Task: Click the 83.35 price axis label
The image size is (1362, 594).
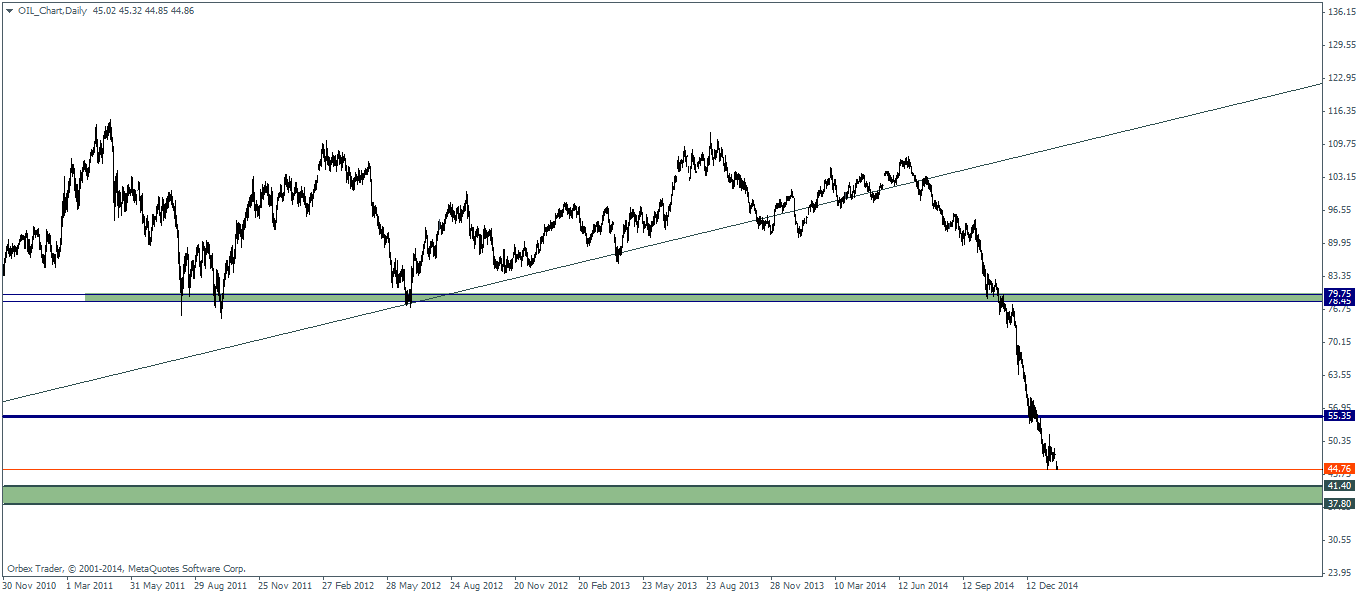Action: point(1341,276)
